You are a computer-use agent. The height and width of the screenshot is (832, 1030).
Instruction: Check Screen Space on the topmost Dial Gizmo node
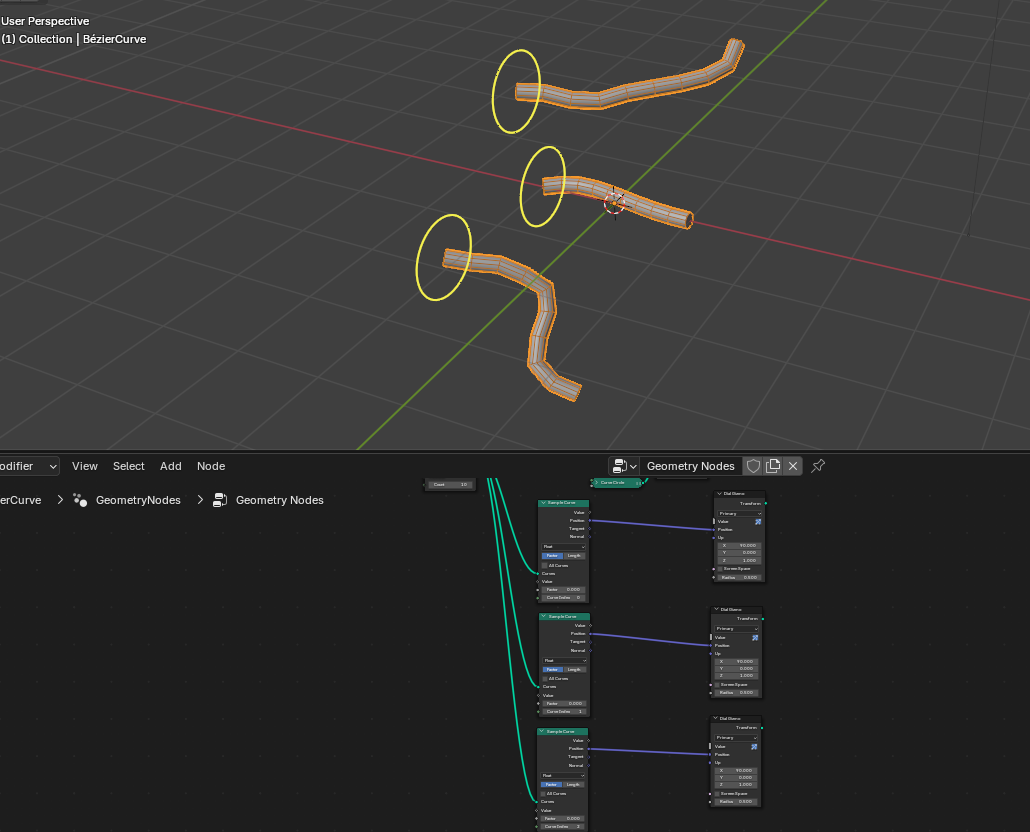tap(720, 569)
